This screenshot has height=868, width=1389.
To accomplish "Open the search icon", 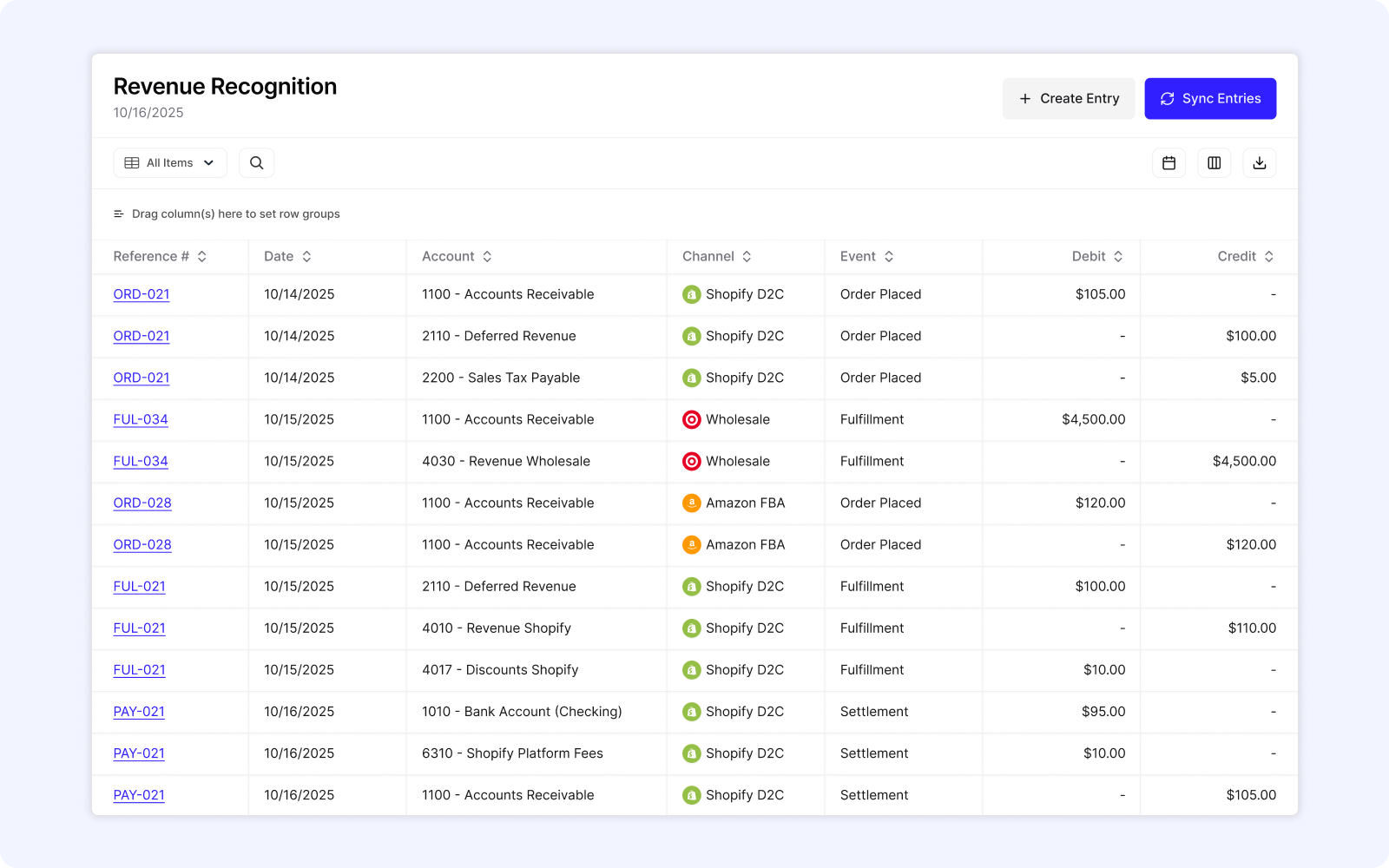I will (256, 162).
